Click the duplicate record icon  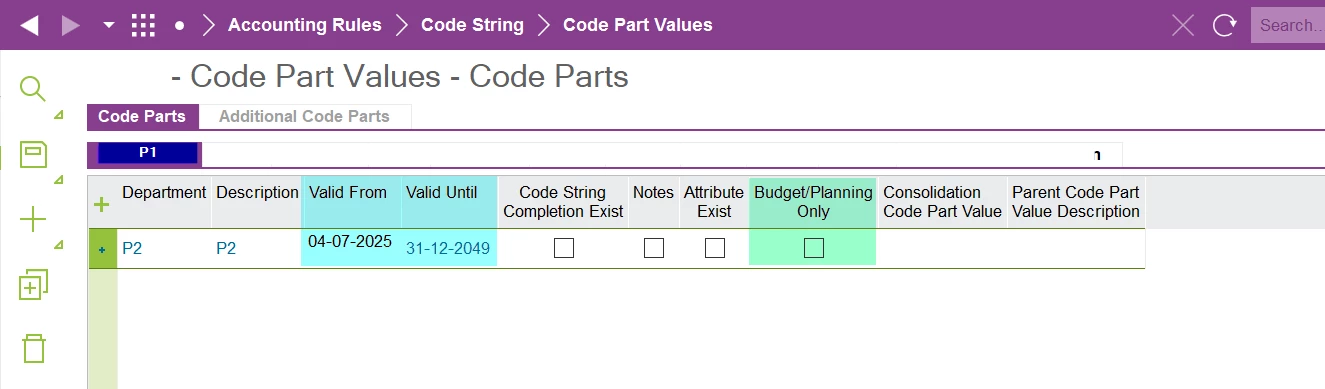tap(34, 285)
